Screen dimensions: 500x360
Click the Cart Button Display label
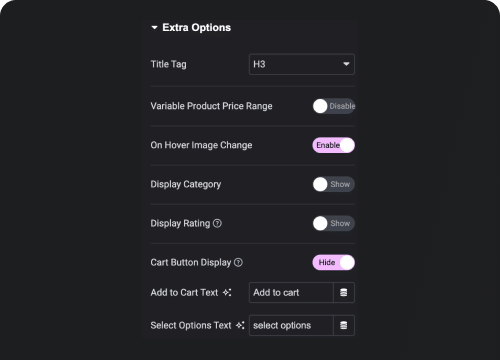[191, 262]
